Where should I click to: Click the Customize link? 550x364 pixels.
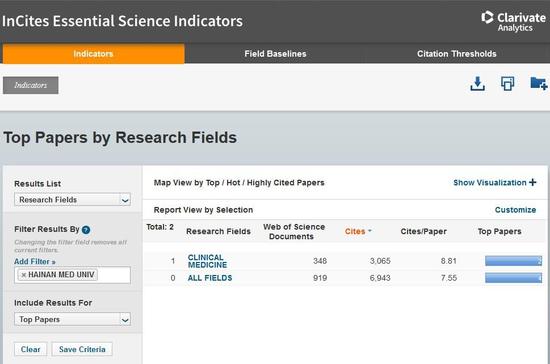515,210
